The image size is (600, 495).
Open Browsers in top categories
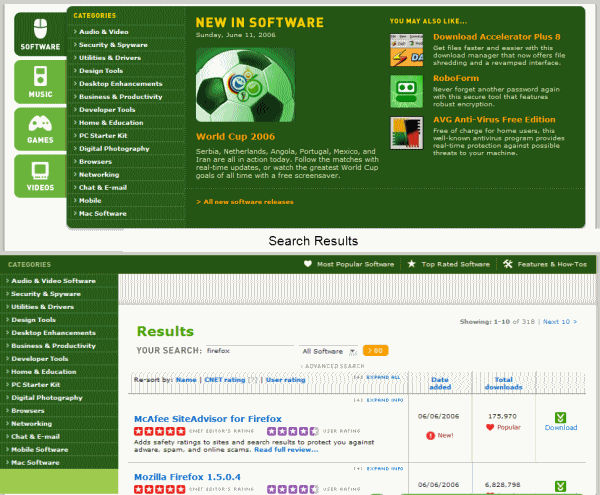(95, 162)
